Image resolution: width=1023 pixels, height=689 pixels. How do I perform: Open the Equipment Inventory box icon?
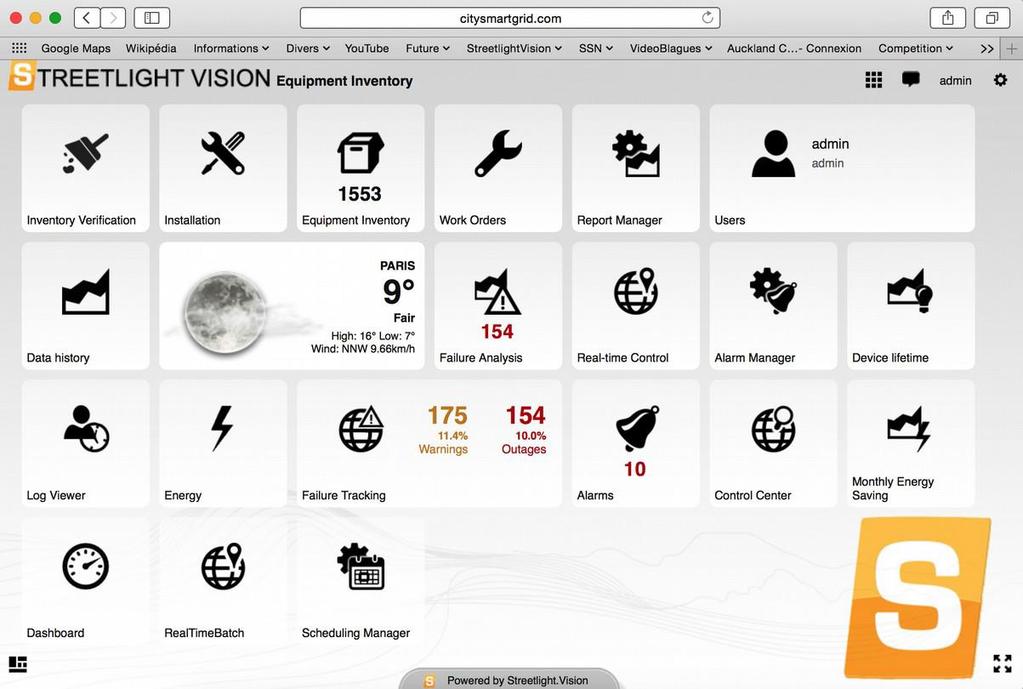point(360,153)
